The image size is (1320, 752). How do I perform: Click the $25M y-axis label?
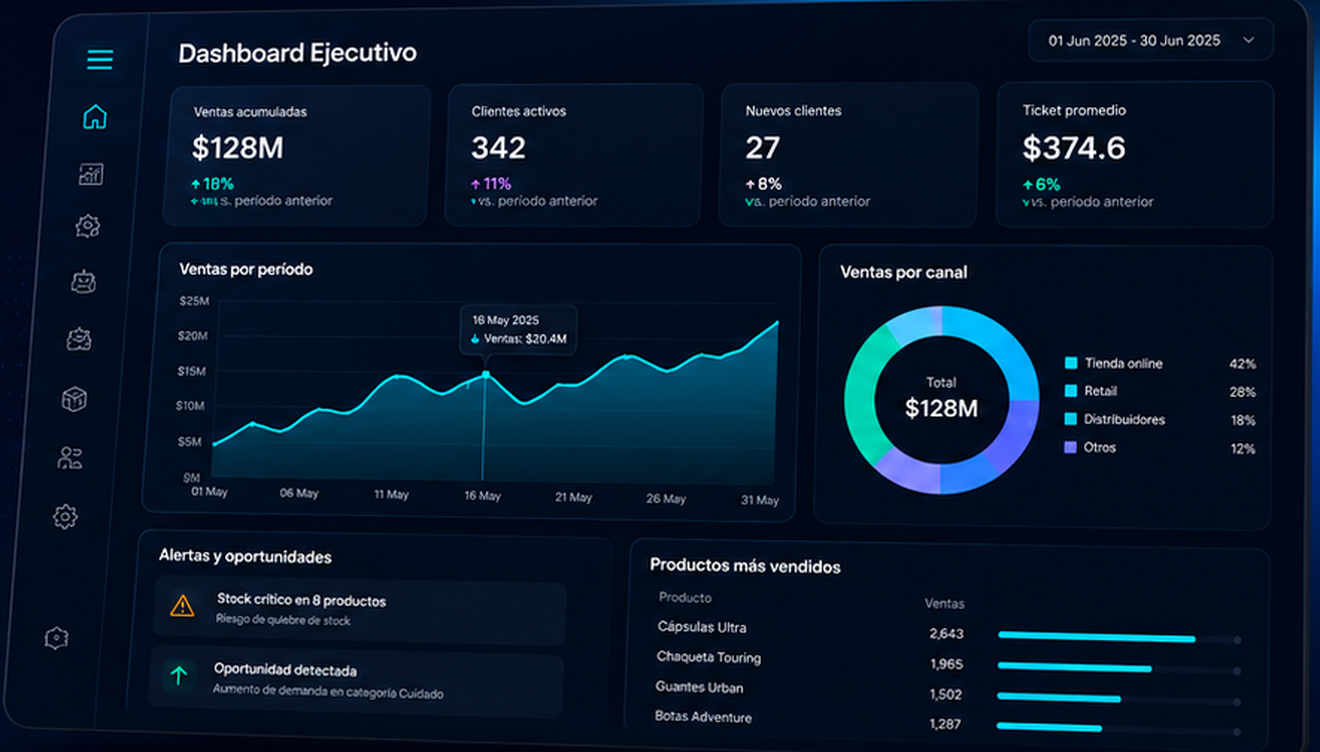click(194, 301)
